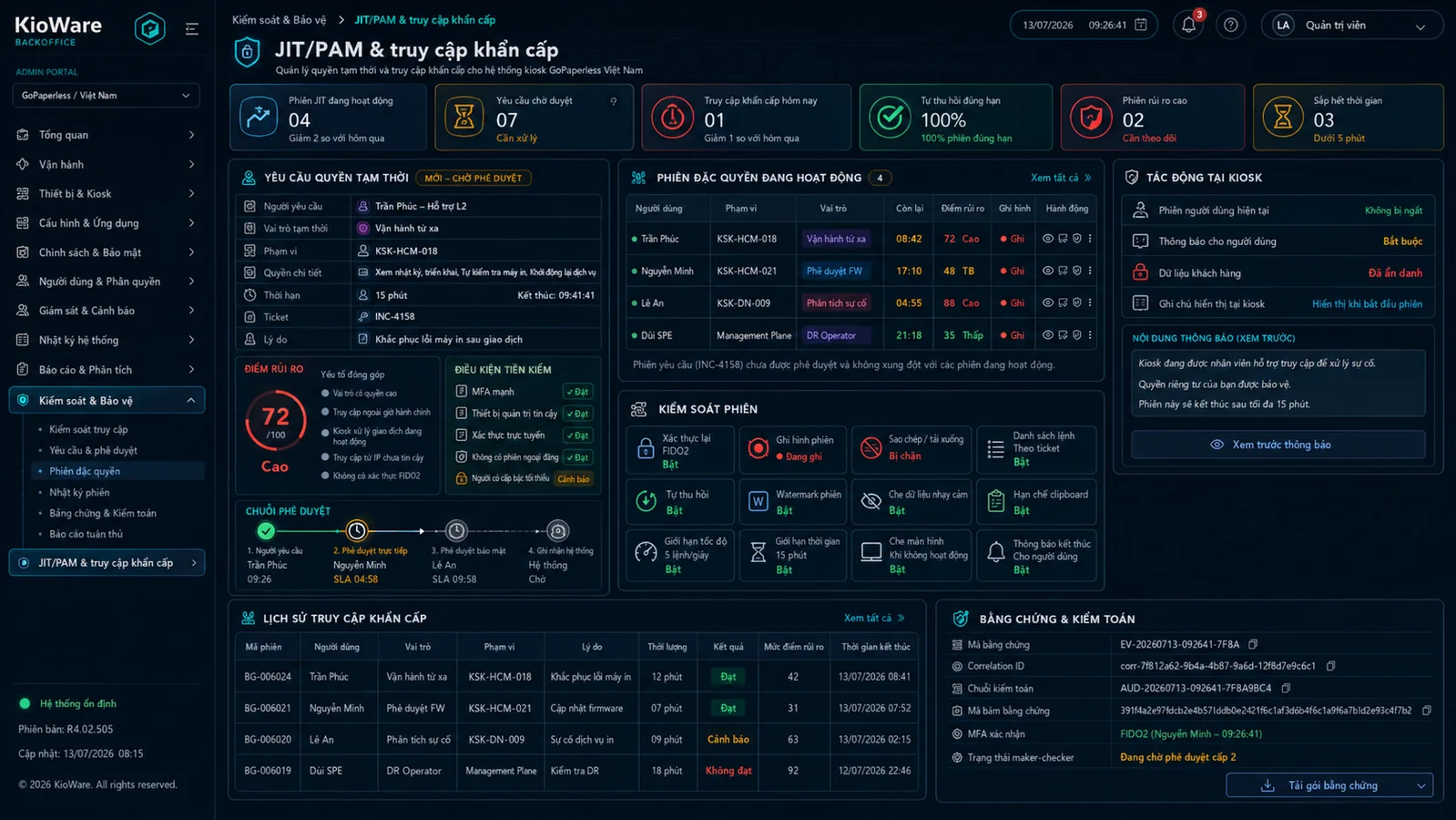Select the Phê duyệt trực tiếp approval step
This screenshot has height=820, width=1456.
tap(357, 530)
